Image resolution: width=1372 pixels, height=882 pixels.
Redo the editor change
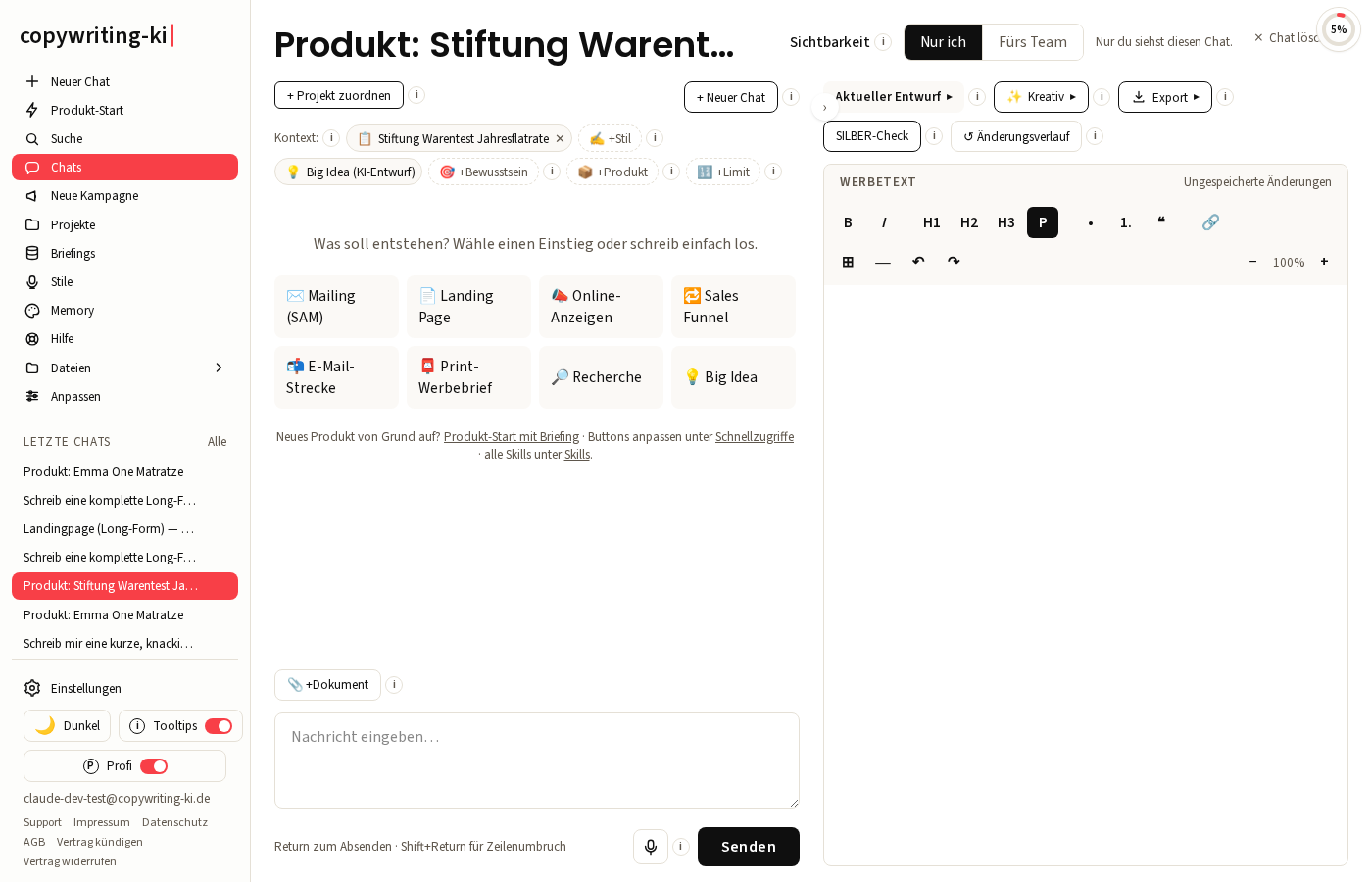click(954, 262)
